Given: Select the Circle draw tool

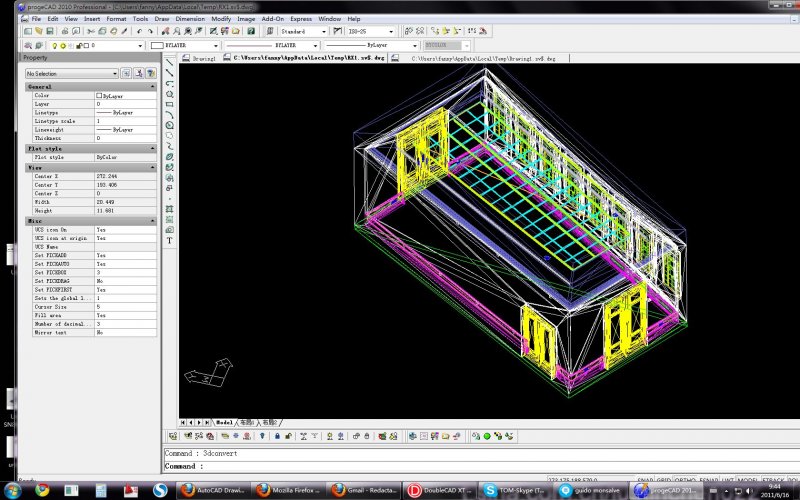Looking at the screenshot, I should [170, 125].
